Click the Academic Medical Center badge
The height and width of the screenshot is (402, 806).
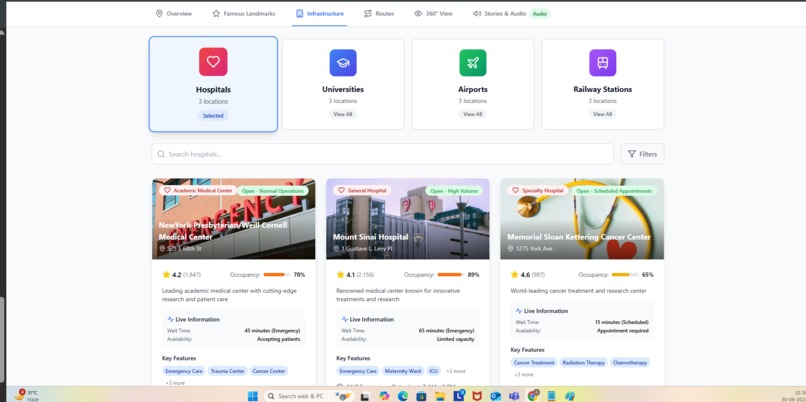(x=198, y=191)
